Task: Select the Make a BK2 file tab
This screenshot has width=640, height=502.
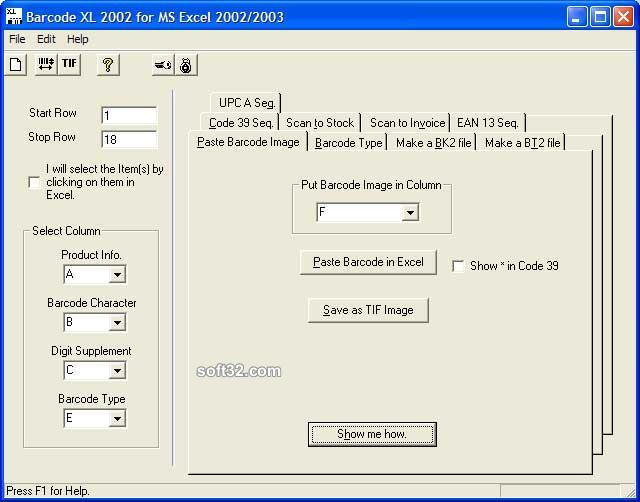Action: pos(433,143)
